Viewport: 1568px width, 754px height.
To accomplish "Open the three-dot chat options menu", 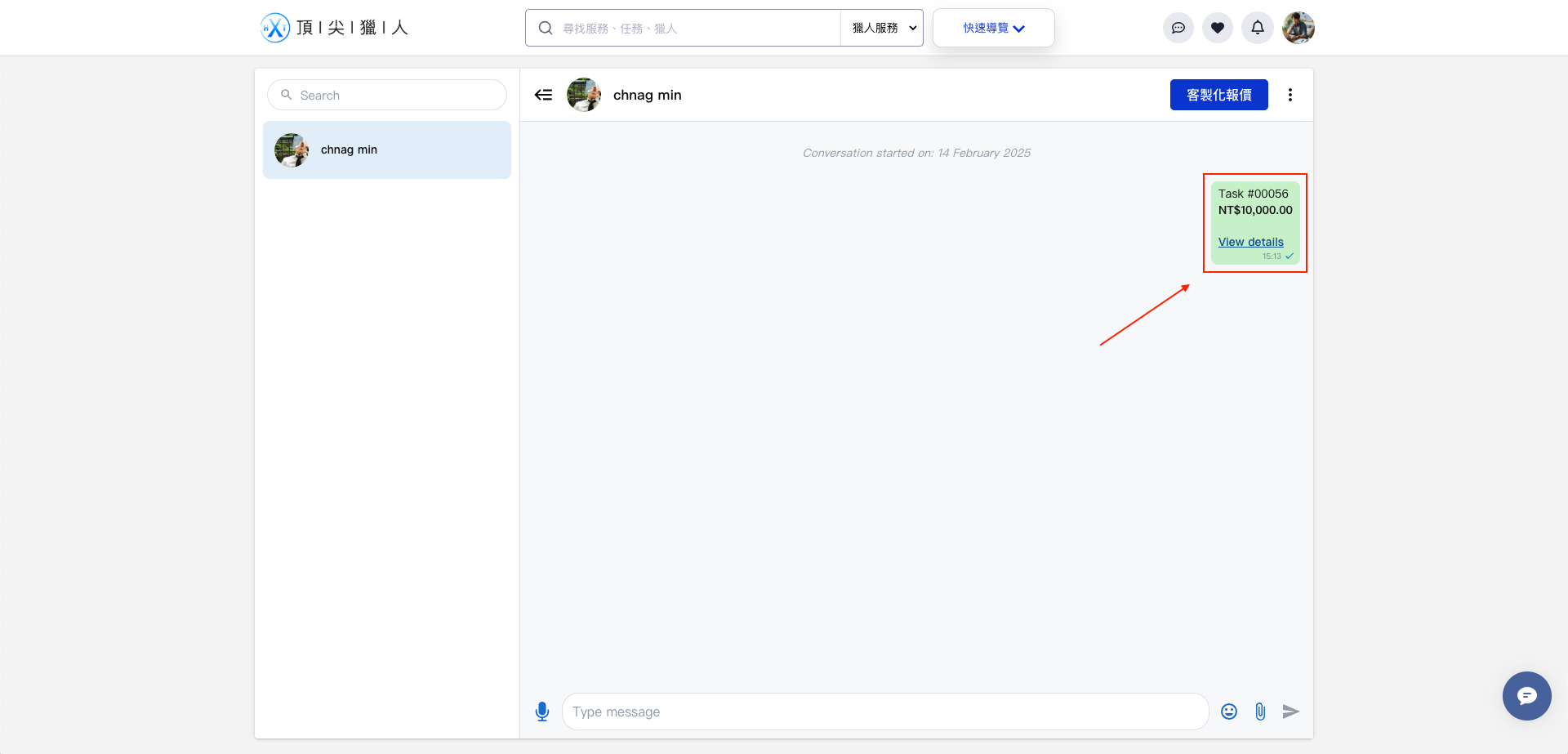I will click(1290, 95).
